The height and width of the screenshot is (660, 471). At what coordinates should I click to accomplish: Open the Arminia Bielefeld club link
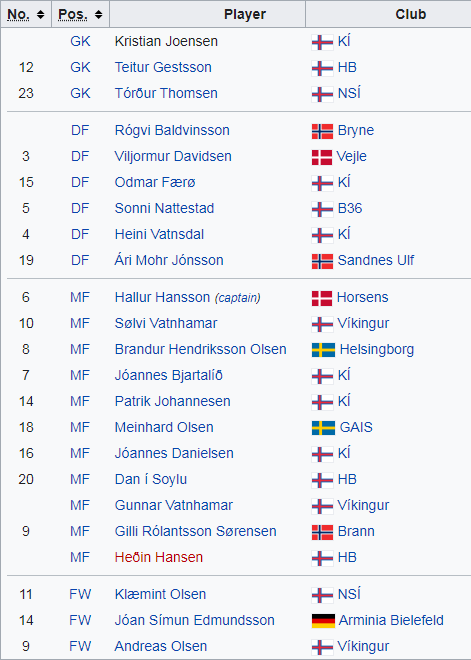click(391, 620)
